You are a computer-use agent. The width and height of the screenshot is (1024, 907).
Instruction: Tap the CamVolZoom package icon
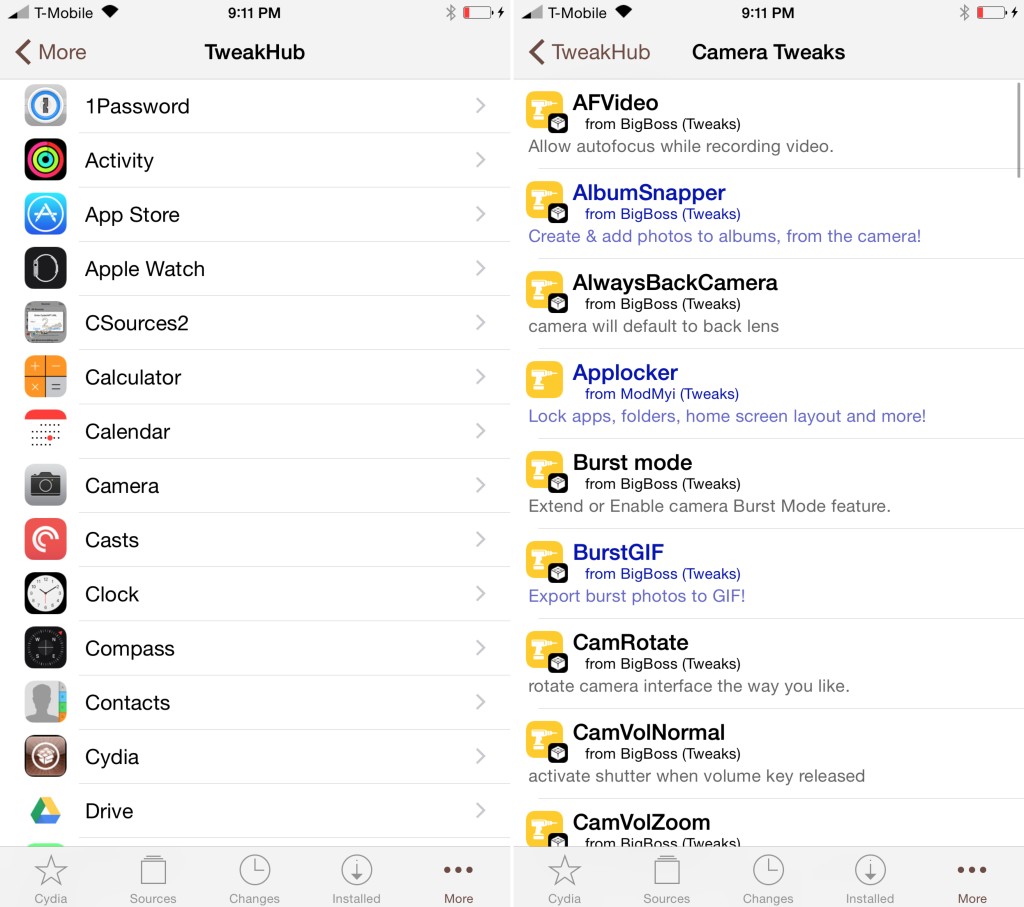click(545, 829)
